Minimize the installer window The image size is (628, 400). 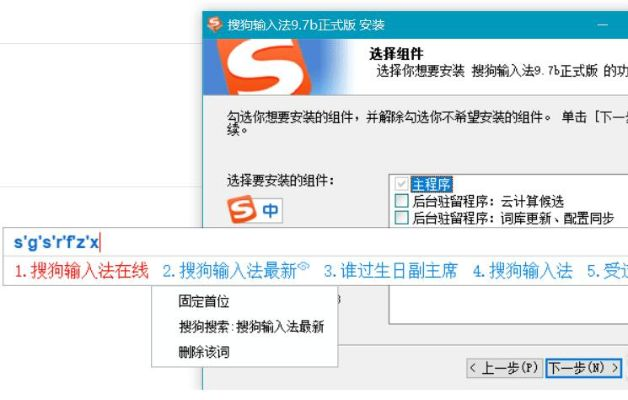click(x=602, y=25)
